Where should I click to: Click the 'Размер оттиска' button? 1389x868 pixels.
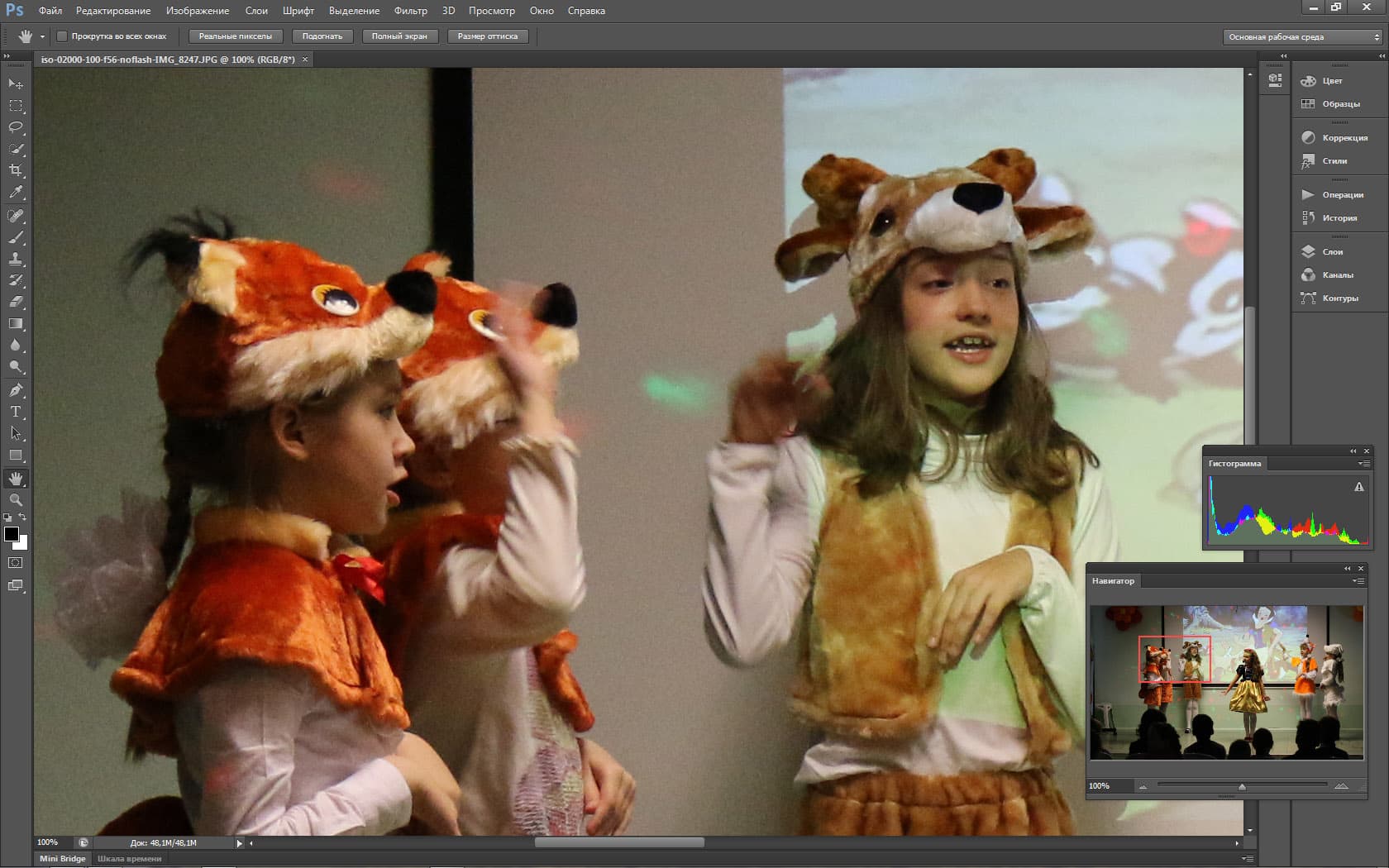488,36
